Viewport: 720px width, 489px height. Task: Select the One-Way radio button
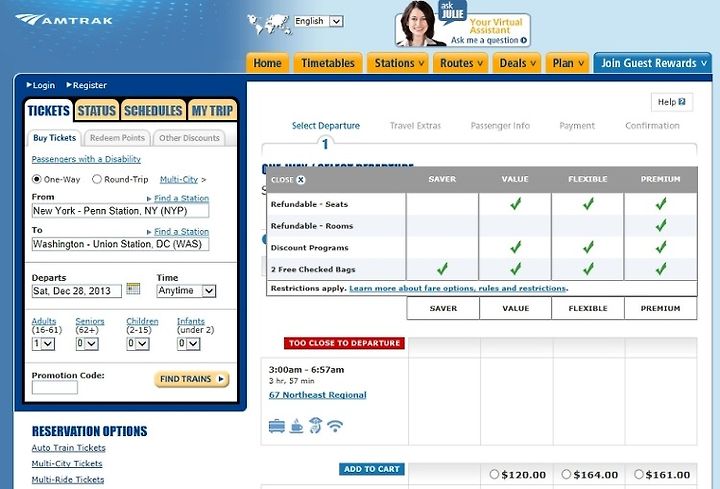tap(37, 179)
